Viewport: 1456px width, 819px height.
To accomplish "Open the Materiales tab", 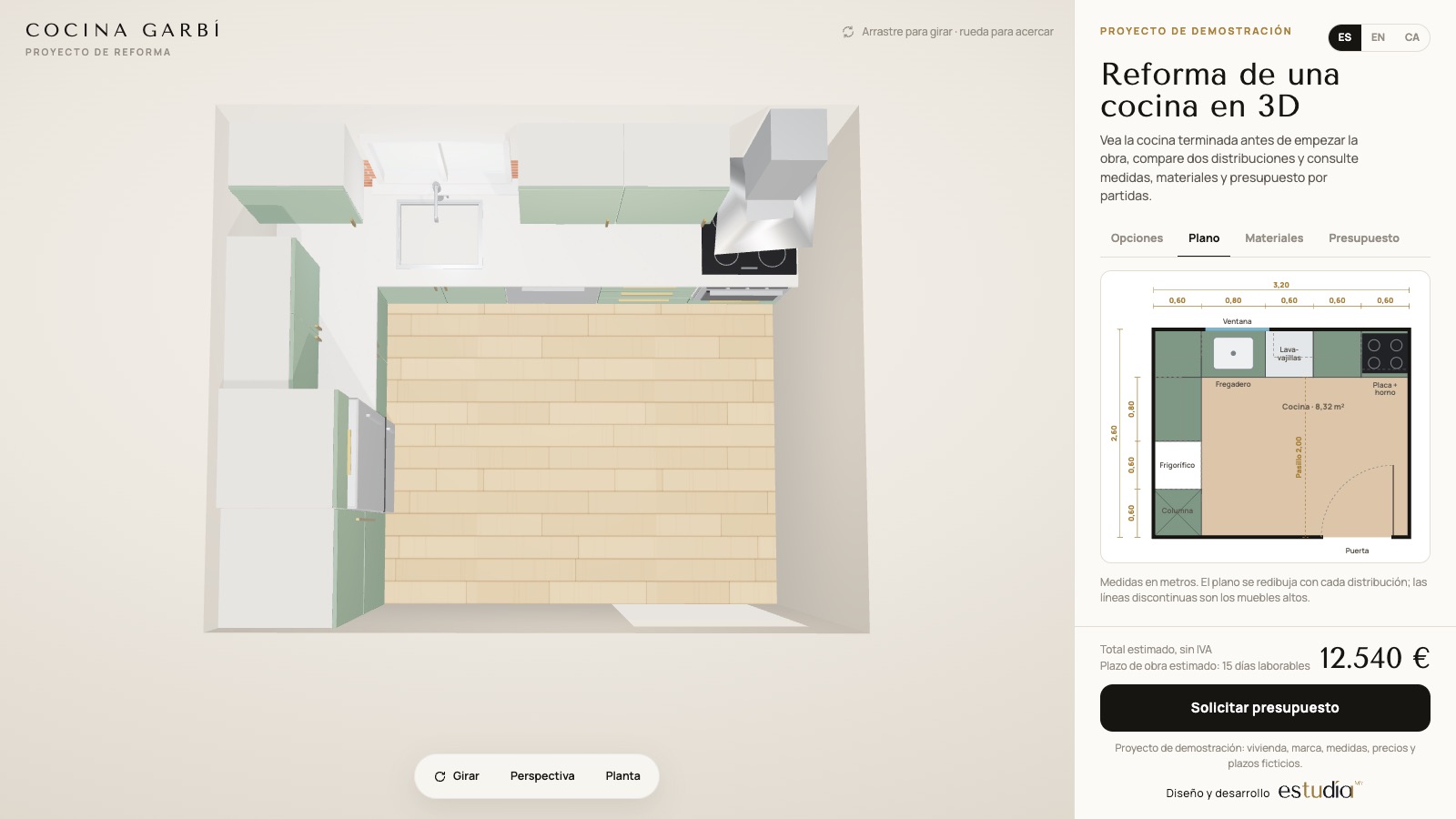I will coord(1274,238).
